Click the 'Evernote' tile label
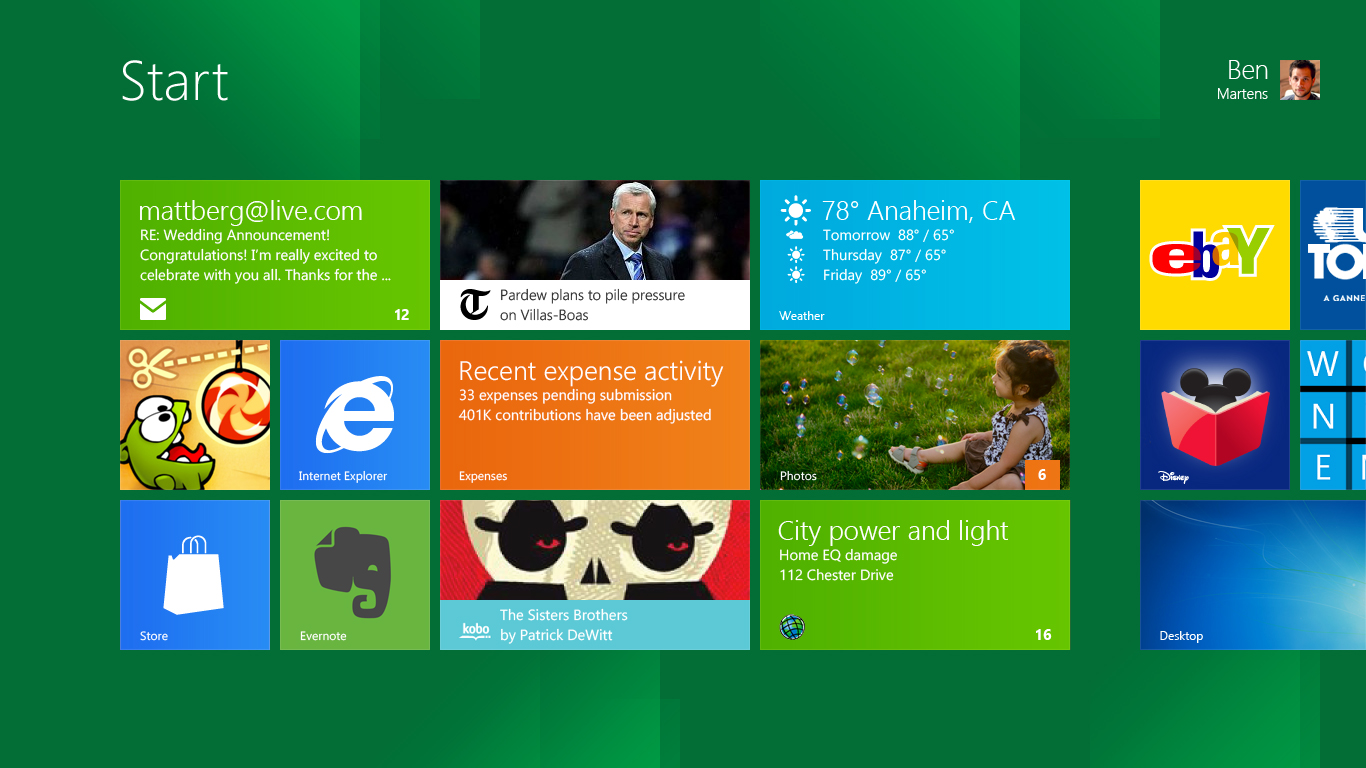 (323, 636)
